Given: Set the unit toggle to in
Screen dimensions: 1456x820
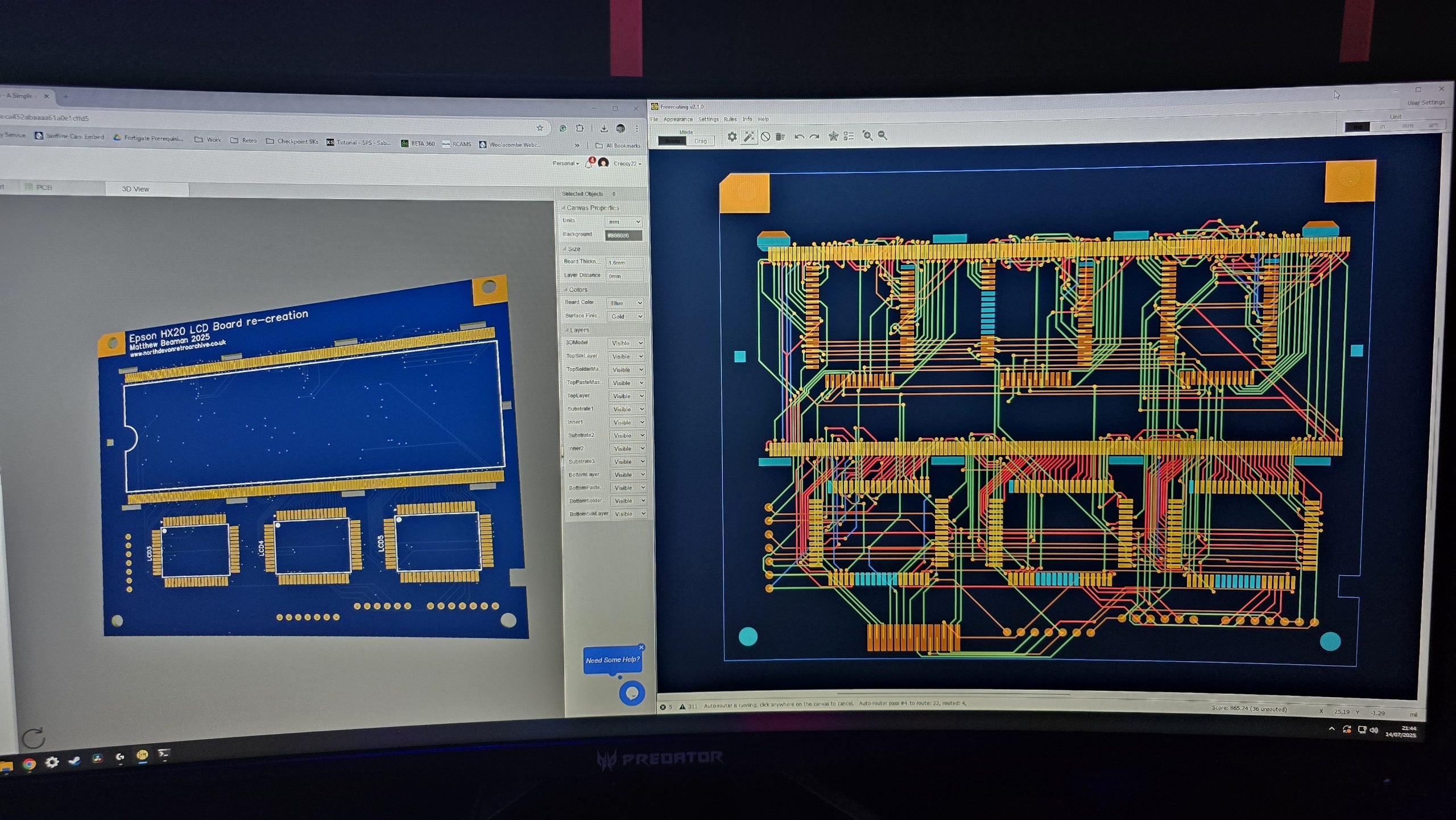Looking at the screenshot, I should click(1383, 126).
